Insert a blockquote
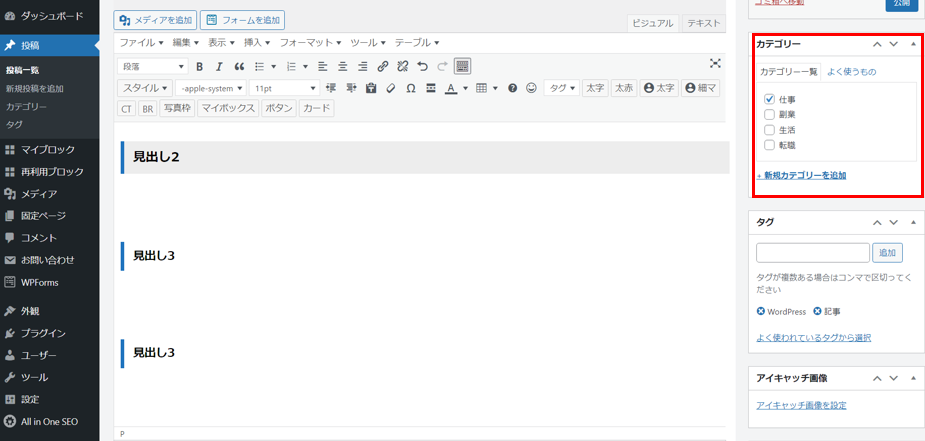This screenshot has height=441, width=925. click(239, 66)
